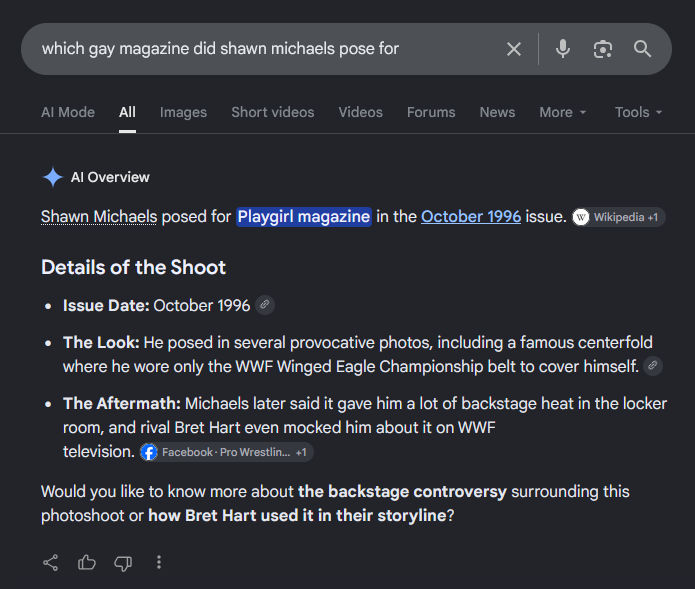Click the AI Overview sparkle icon
Screen dimensions: 695x589
53,177
